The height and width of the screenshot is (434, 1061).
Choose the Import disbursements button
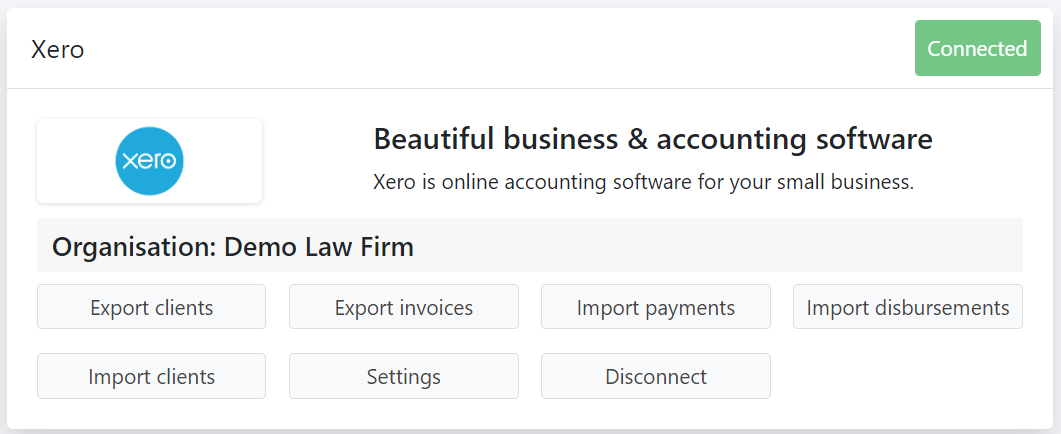click(x=908, y=307)
